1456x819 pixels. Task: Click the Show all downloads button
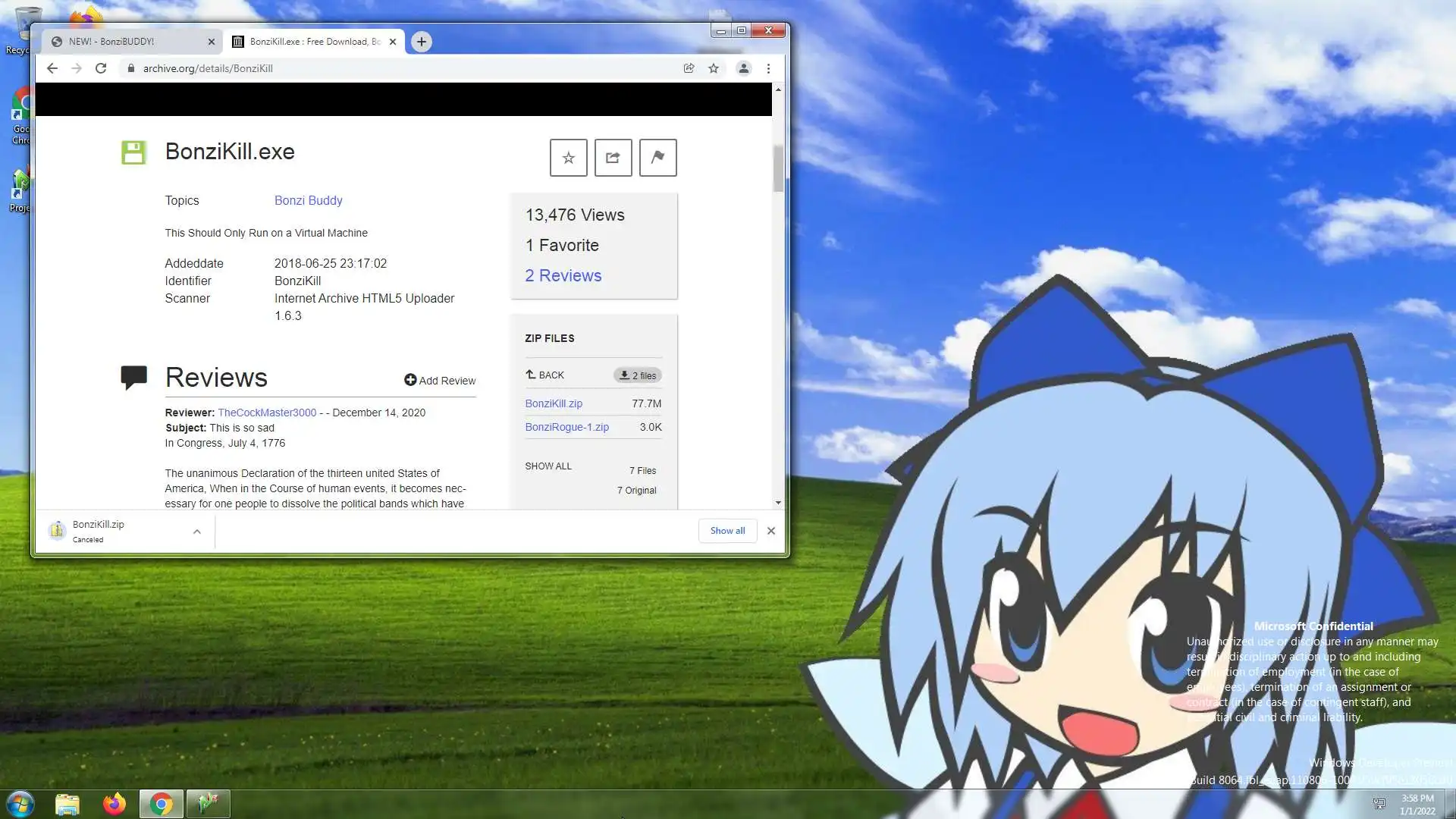click(726, 531)
